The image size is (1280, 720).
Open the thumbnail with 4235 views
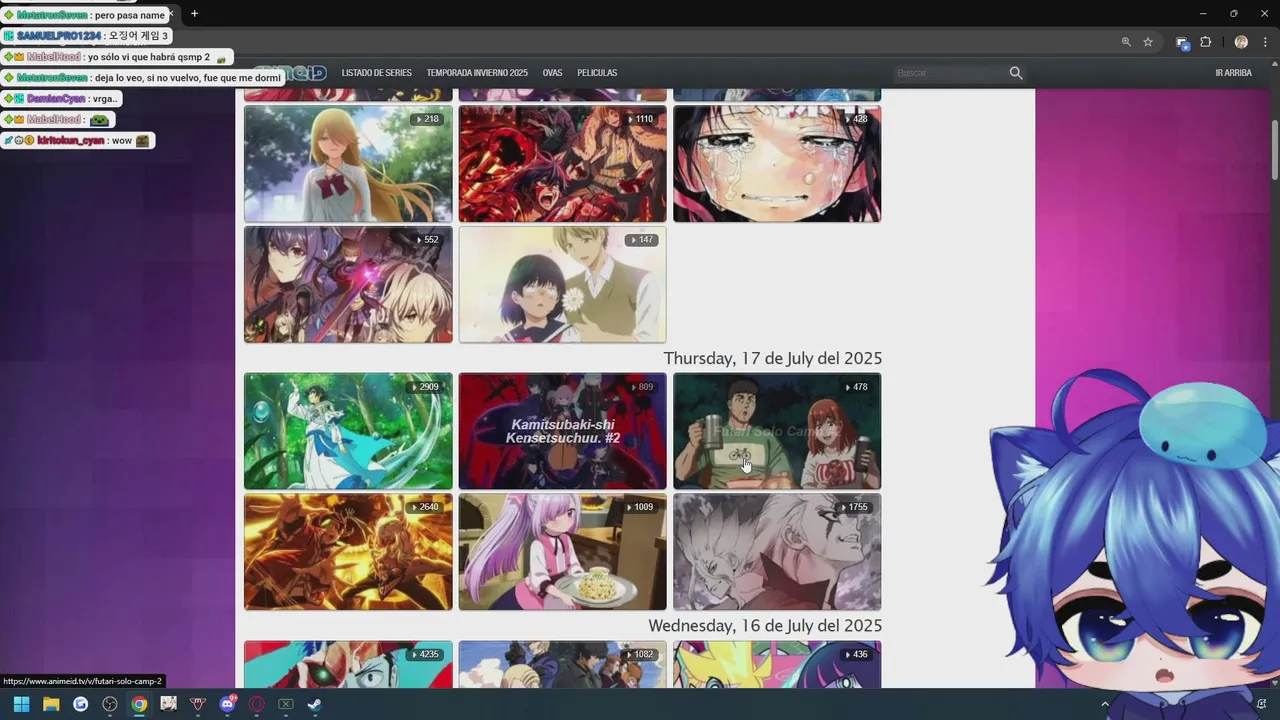coord(348,665)
